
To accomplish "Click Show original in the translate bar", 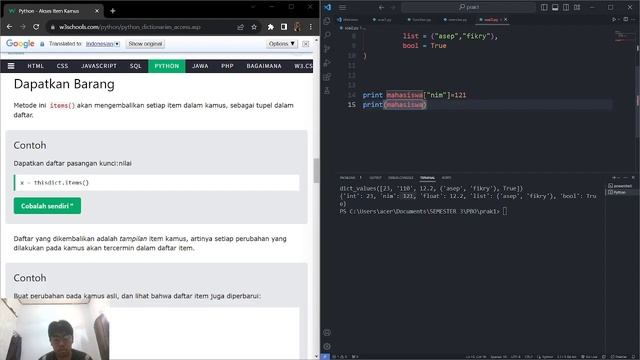I will (145, 44).
